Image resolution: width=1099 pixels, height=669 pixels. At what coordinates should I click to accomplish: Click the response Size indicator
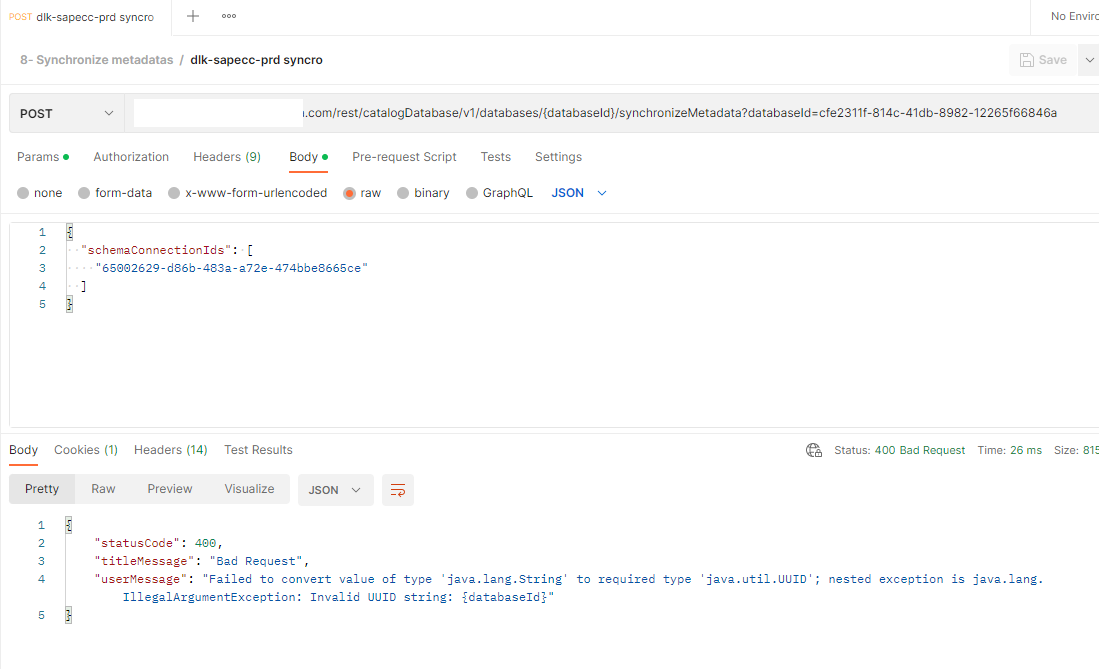(1077, 450)
